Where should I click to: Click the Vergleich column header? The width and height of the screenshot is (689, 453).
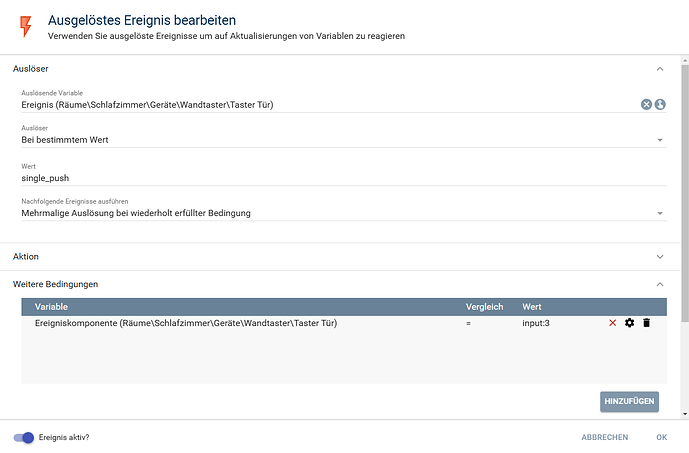(x=484, y=306)
